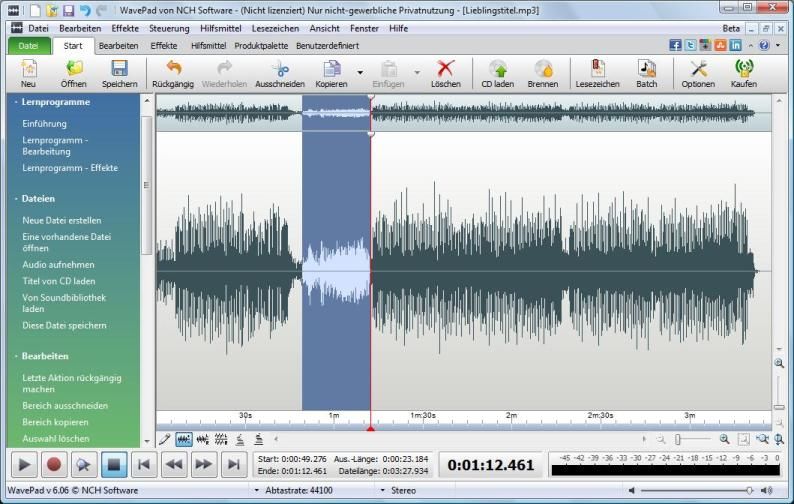Viewport: 794px width, 504px height.
Task: Collapse ribbon with the small up caret
Action: [751, 45]
